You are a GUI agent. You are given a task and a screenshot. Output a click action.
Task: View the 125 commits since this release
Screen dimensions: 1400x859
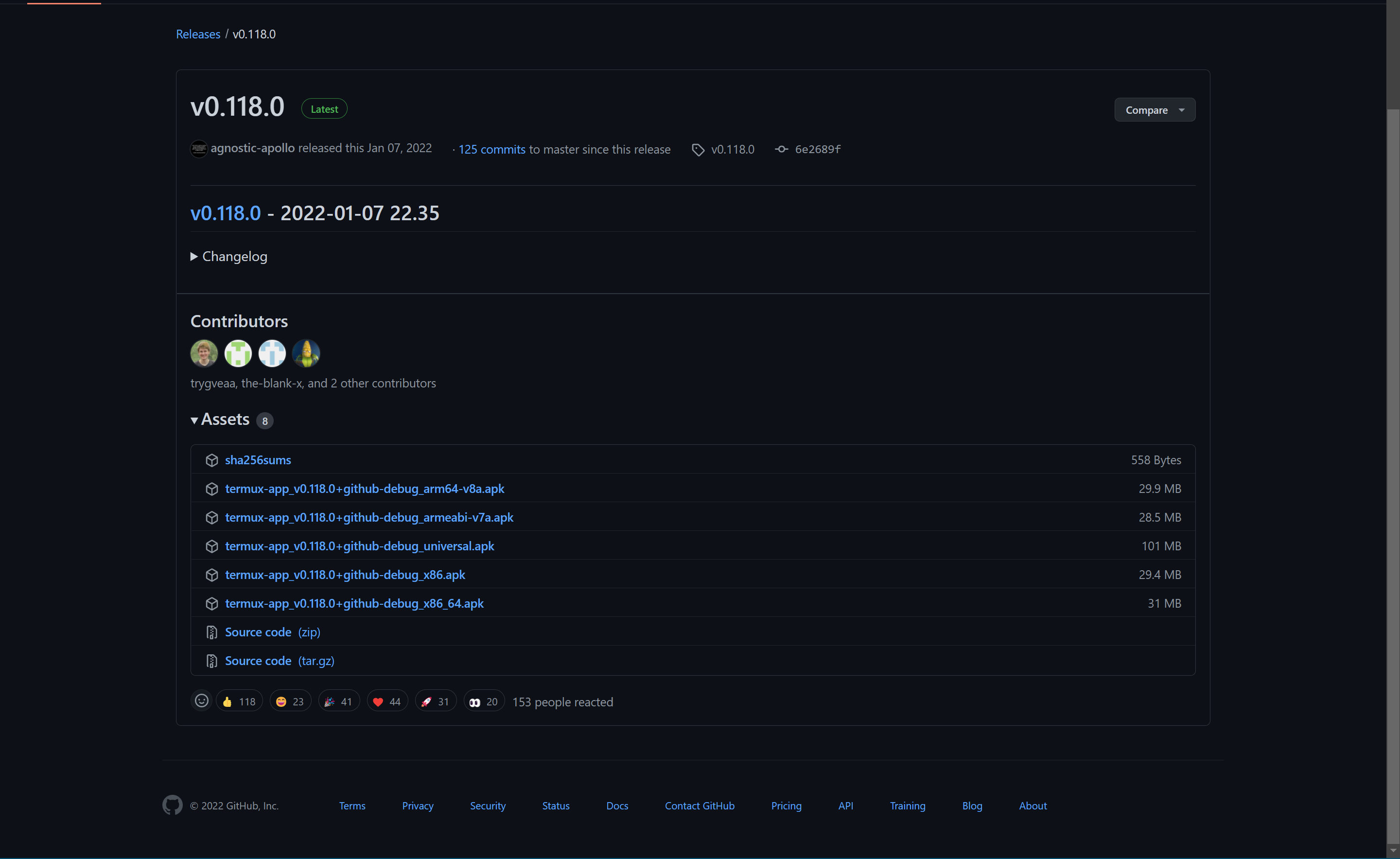pos(492,149)
